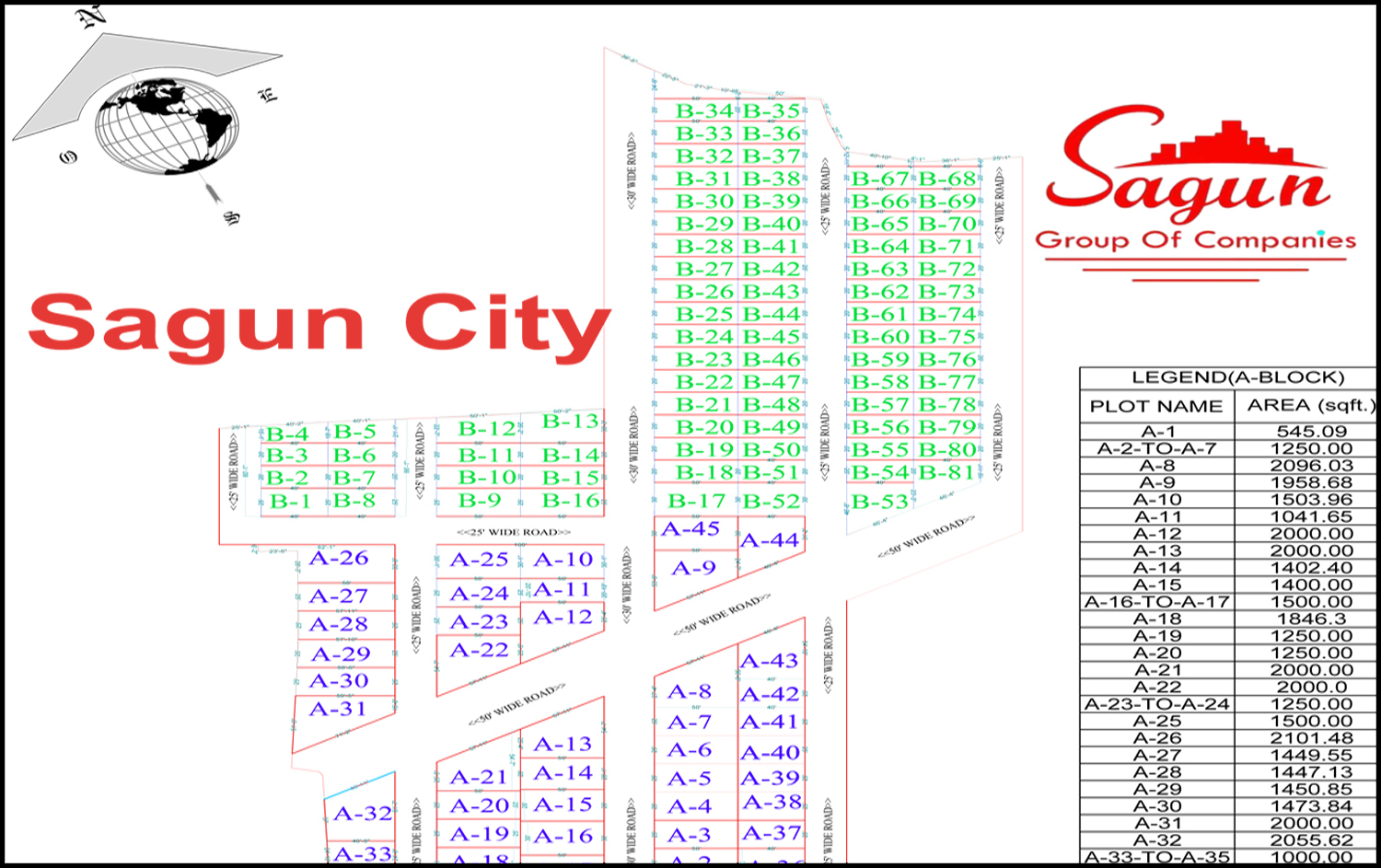Viewport: 1381px width, 868px height.
Task: Click legend row name 'A-16-TO-A-17'
Action: tap(1157, 602)
